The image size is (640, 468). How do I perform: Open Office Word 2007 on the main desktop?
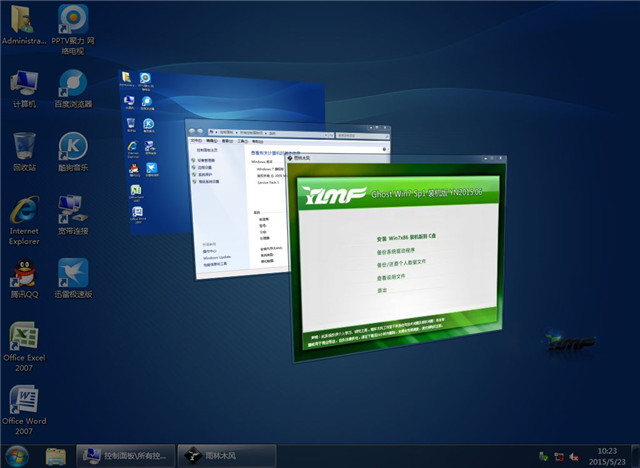tap(24, 410)
